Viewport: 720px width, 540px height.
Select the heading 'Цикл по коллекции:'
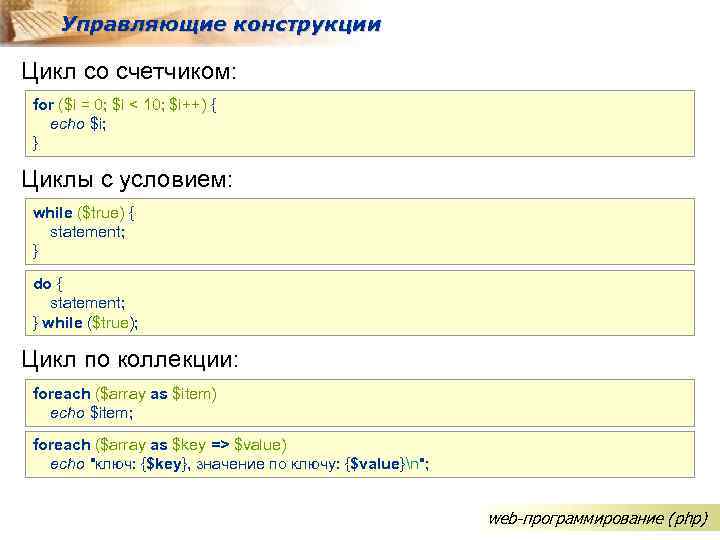[130, 359]
